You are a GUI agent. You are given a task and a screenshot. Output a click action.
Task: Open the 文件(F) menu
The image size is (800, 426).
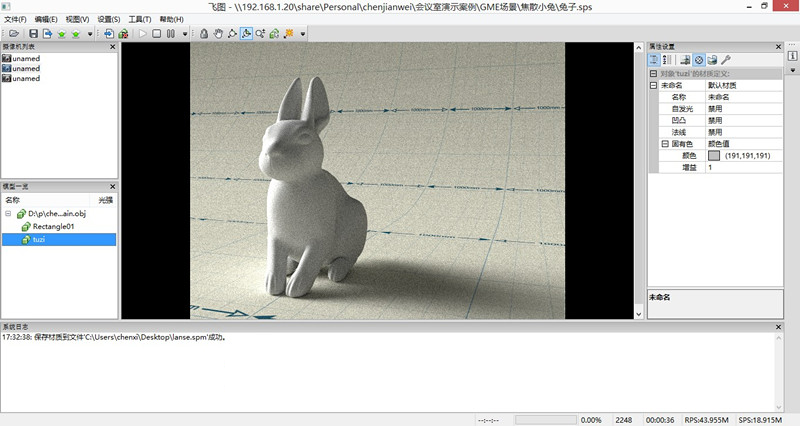[15, 19]
